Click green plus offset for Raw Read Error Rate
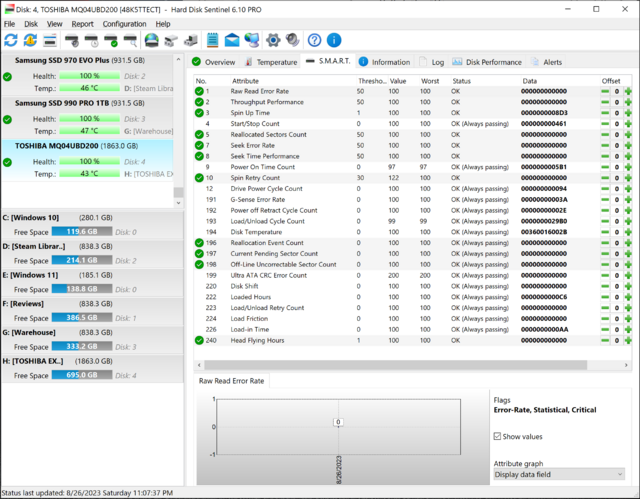This screenshot has width=640, height=499. [628, 92]
